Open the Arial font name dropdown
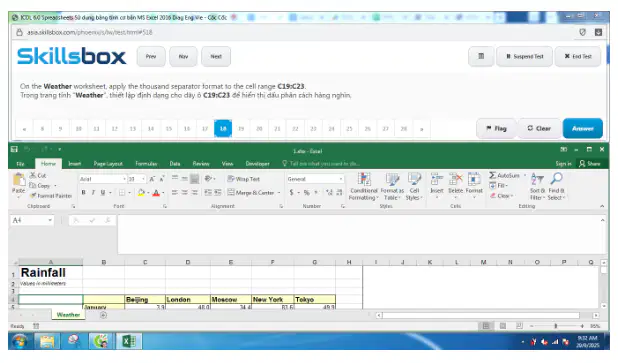The width and height of the screenshot is (618, 363). pos(124,179)
